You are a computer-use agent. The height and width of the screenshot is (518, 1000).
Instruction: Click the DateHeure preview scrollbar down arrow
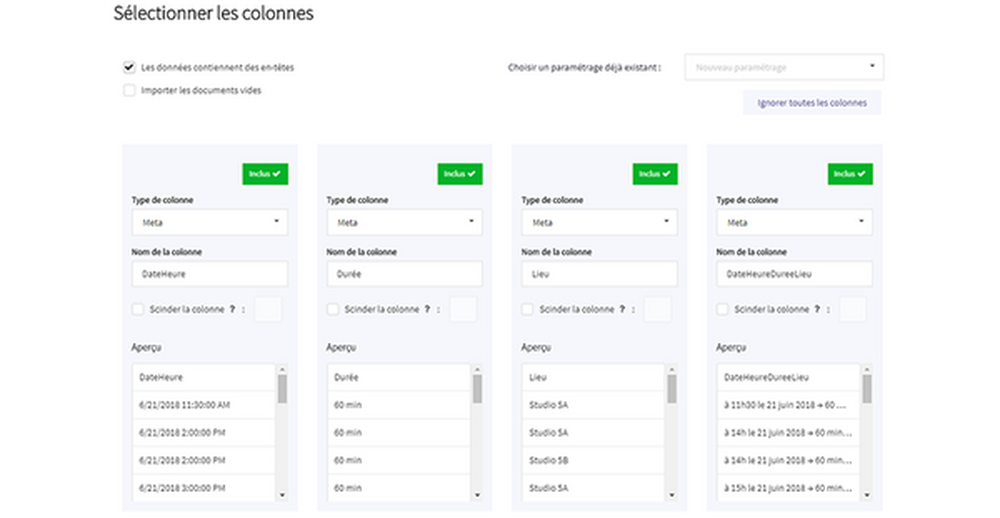coord(282,495)
